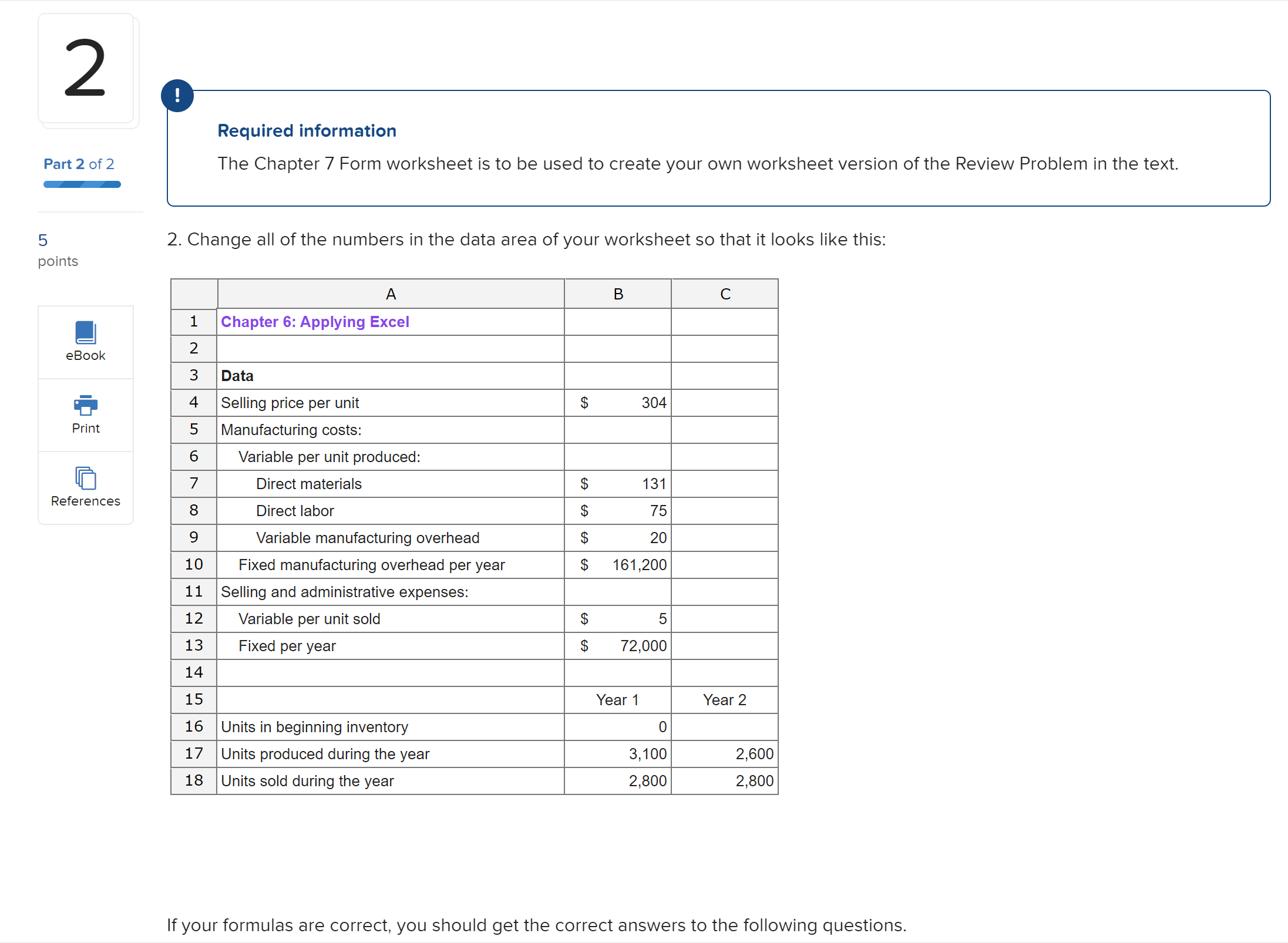Open the References documents icon
This screenshot has height=943, width=1288.
pyautogui.click(x=86, y=478)
